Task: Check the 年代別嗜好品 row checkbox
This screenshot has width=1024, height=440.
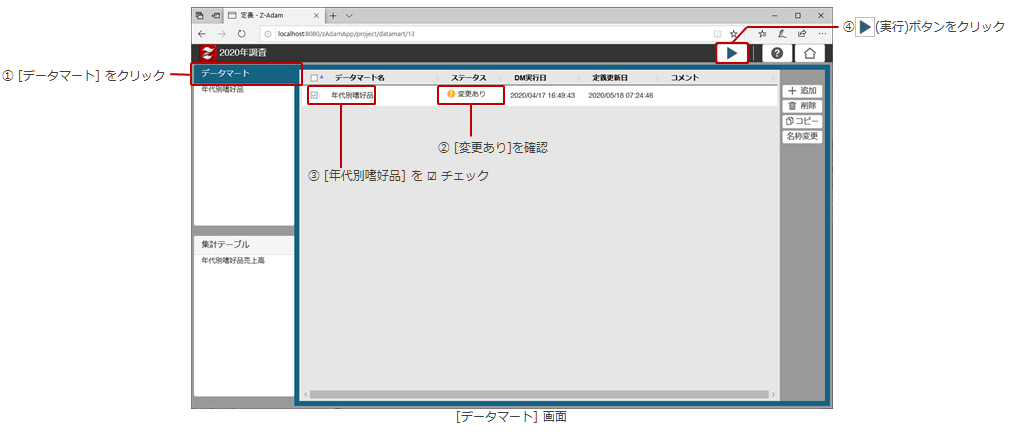Action: coord(314,95)
